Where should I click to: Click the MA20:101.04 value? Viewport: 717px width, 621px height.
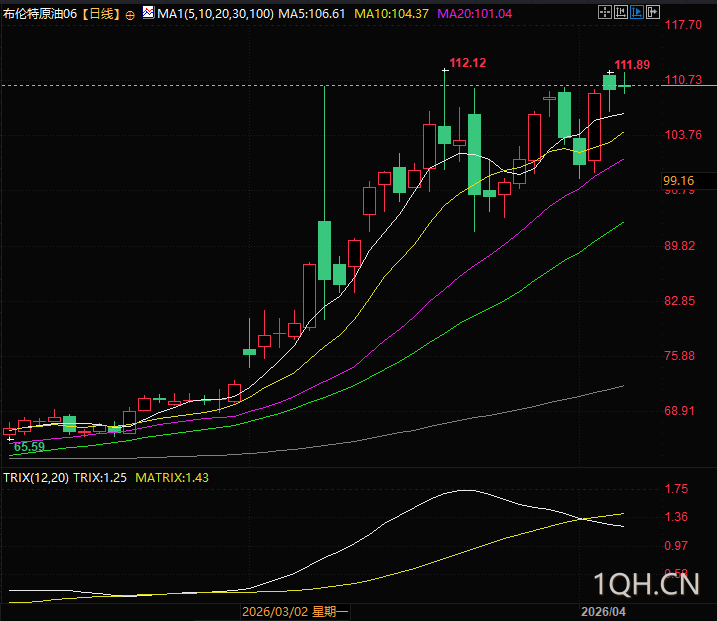(475, 14)
